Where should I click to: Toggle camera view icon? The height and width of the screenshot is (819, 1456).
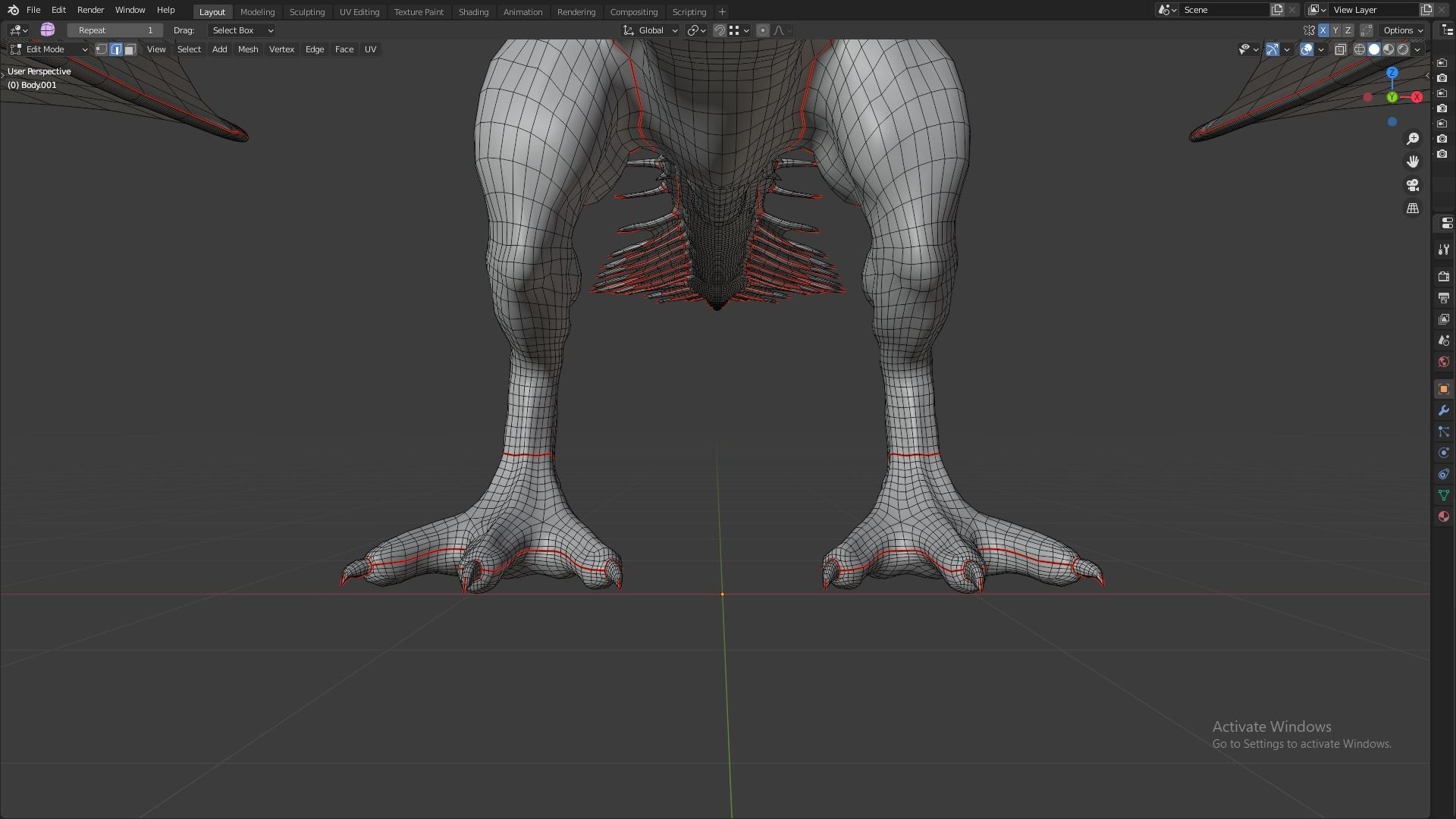(1412, 185)
